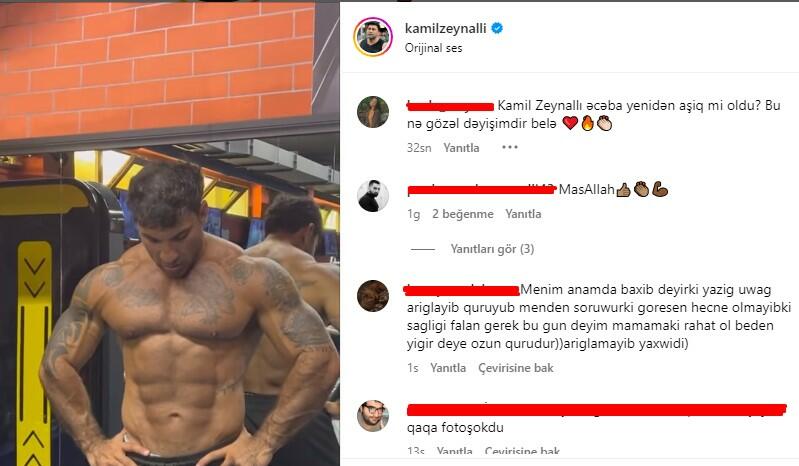Screen dimensions: 799x466
Task: Open avatar of the first commenter
Action: 373,112
